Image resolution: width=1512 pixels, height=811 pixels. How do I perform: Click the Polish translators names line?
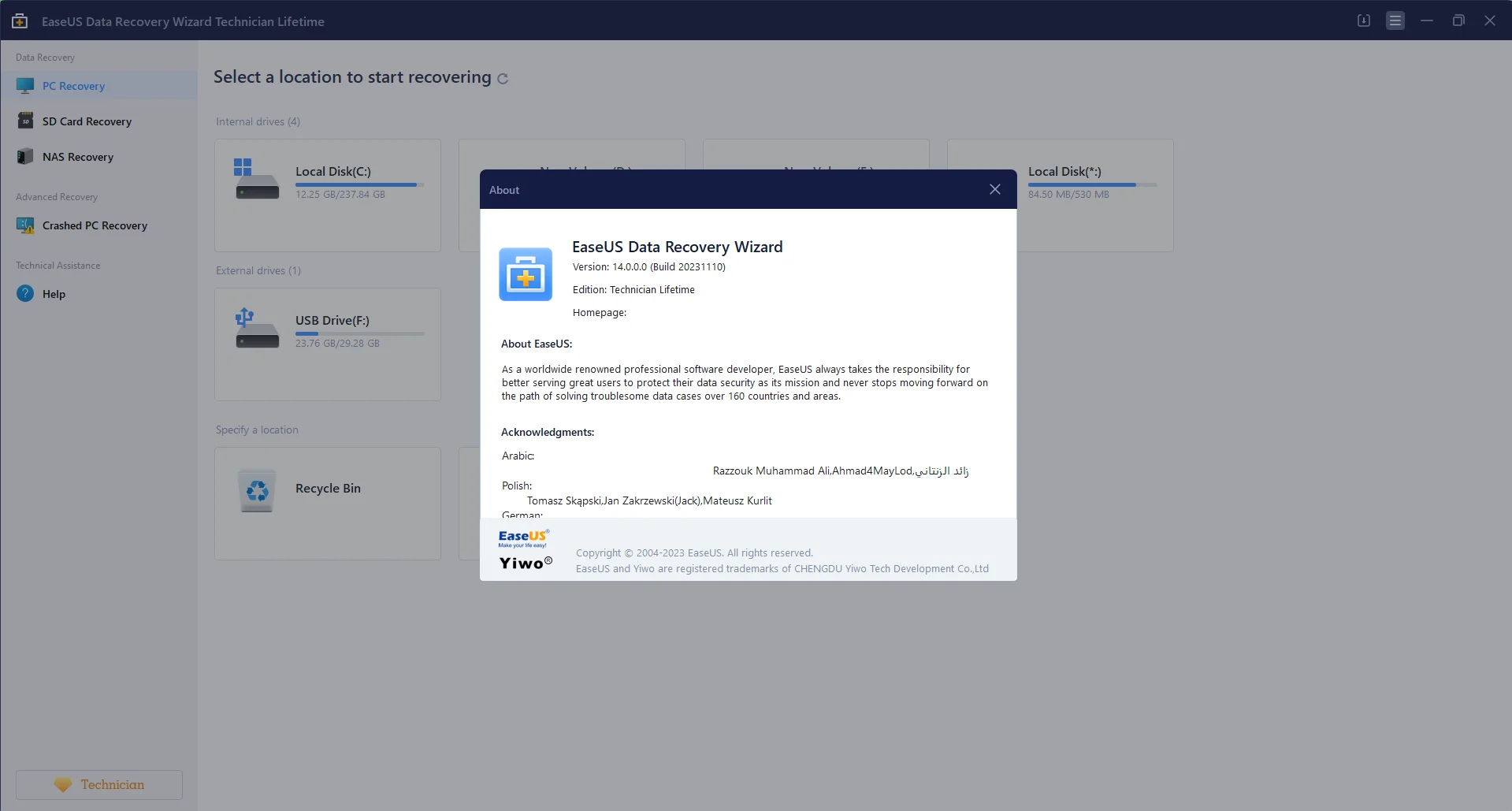(x=649, y=500)
